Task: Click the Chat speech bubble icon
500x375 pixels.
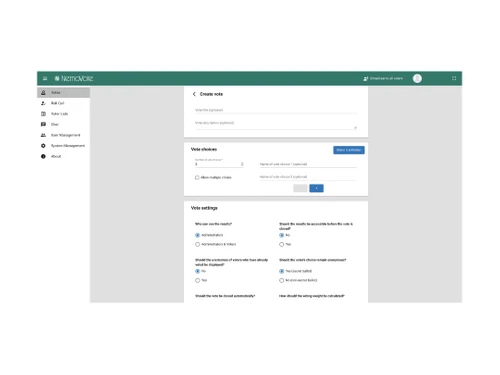Action: point(43,124)
